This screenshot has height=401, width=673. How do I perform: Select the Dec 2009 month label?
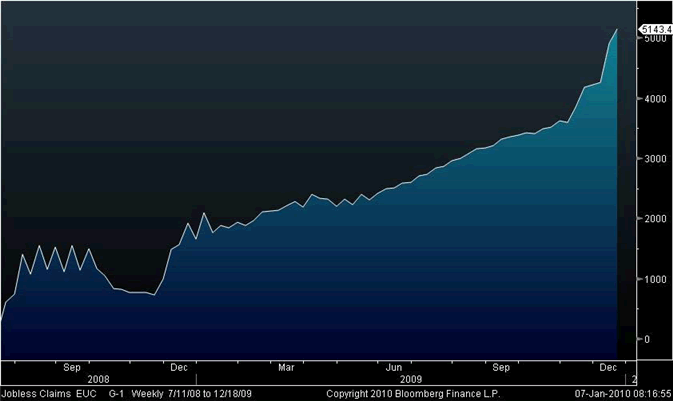click(x=608, y=368)
